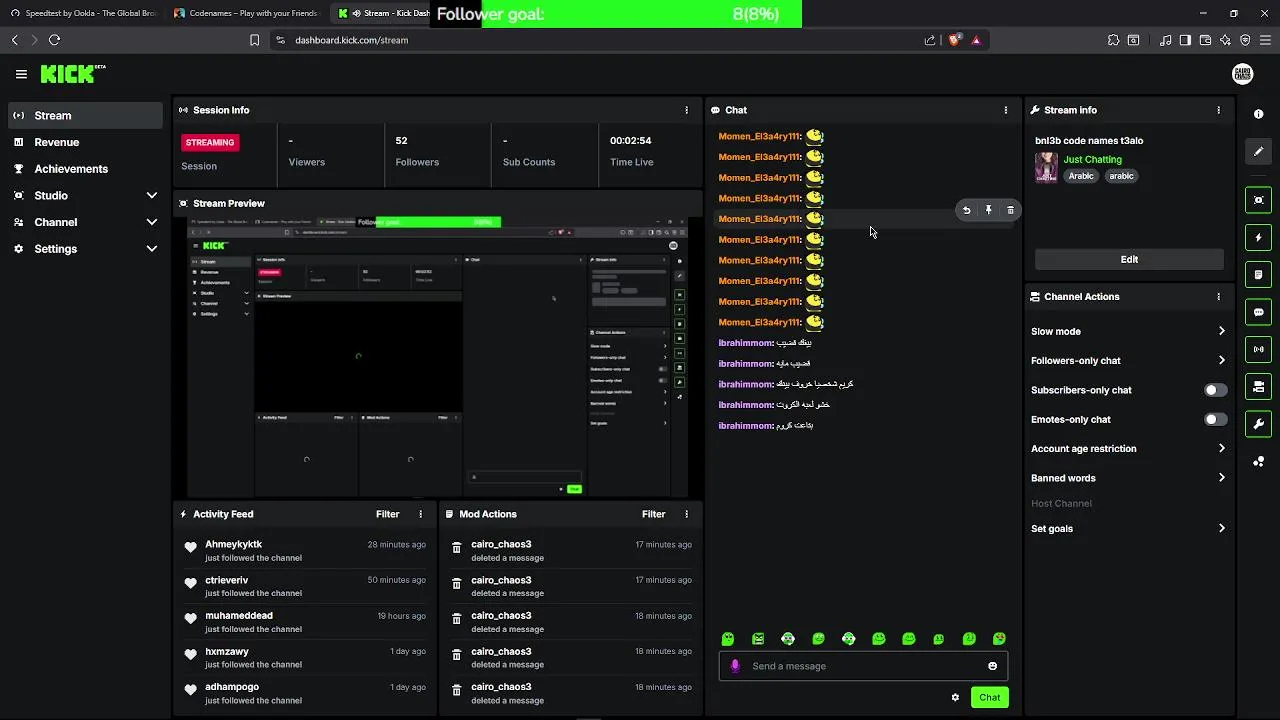Click the last green emote with heart eyes
This screenshot has width=1280, height=720.
point(999,639)
